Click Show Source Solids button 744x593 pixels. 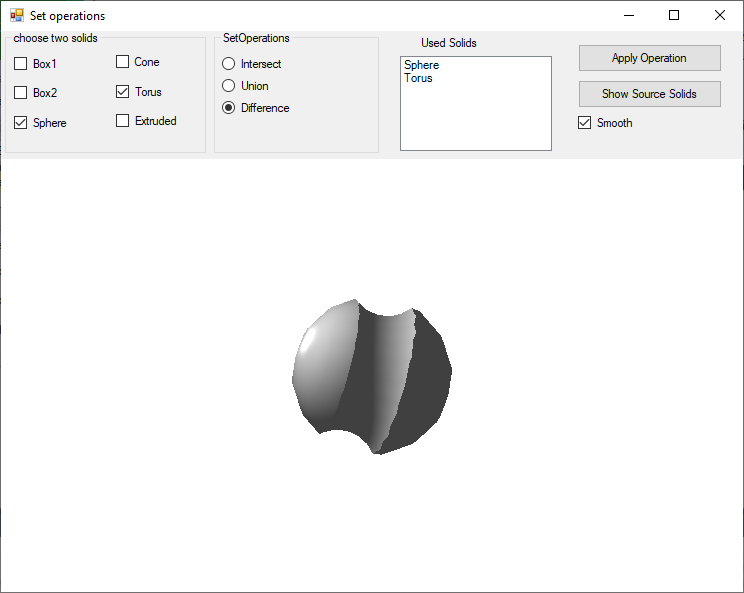click(x=650, y=94)
